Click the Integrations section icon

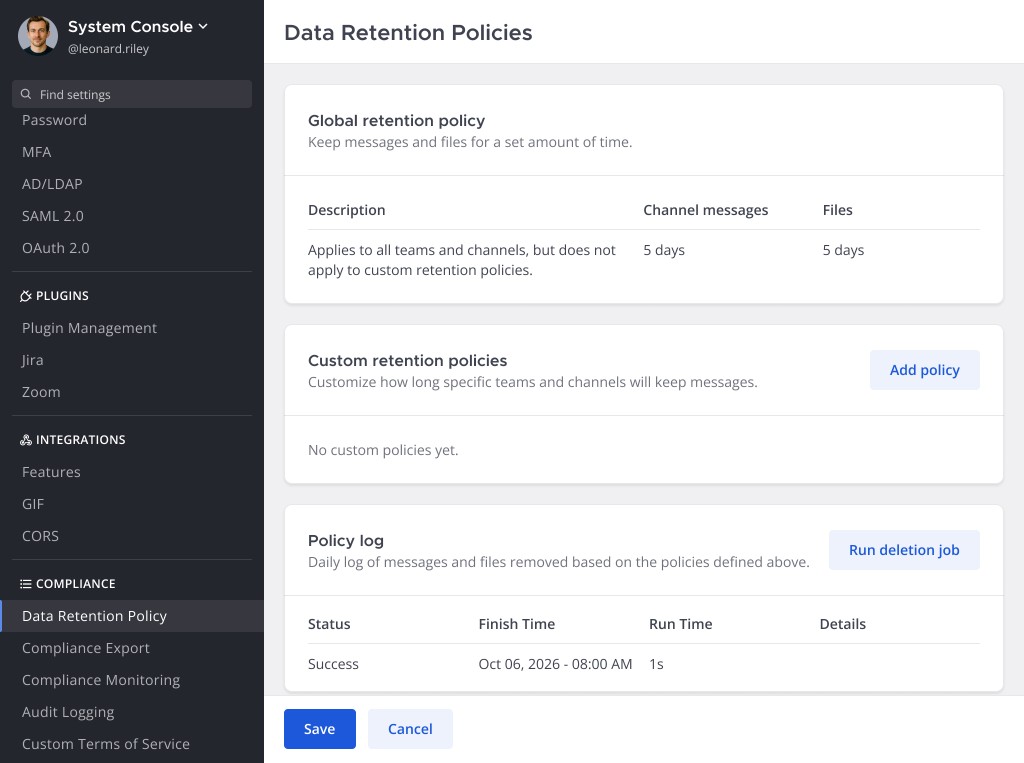[x=25, y=440]
